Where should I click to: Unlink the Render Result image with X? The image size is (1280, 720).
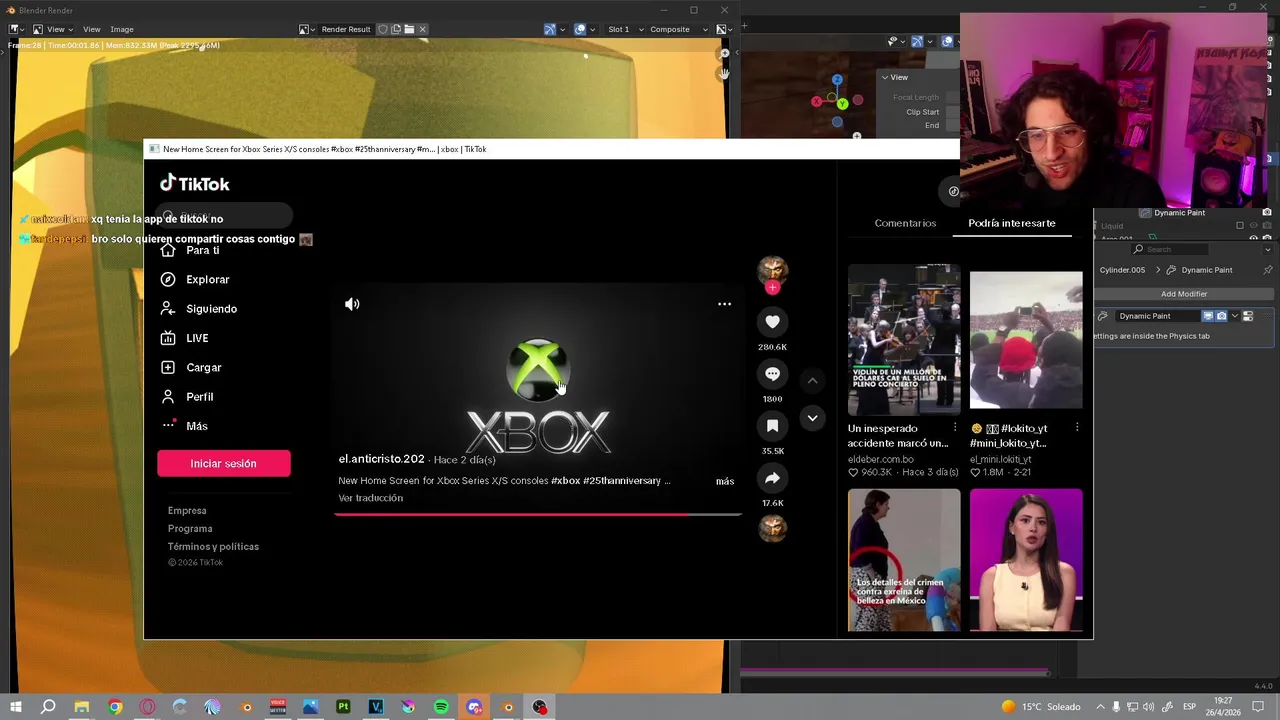tap(422, 29)
